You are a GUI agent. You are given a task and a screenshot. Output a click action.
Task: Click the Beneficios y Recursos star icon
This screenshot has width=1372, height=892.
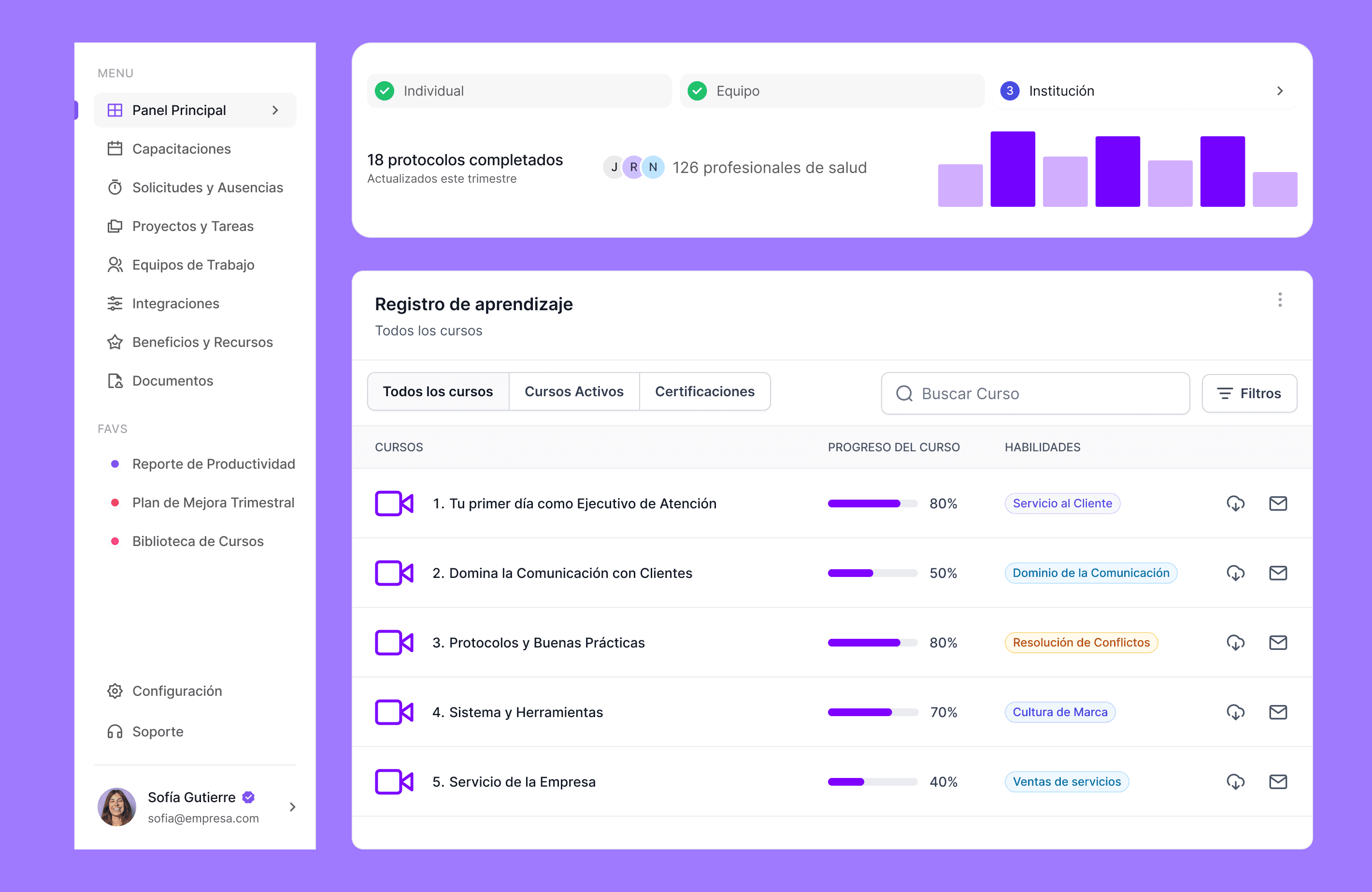point(114,342)
